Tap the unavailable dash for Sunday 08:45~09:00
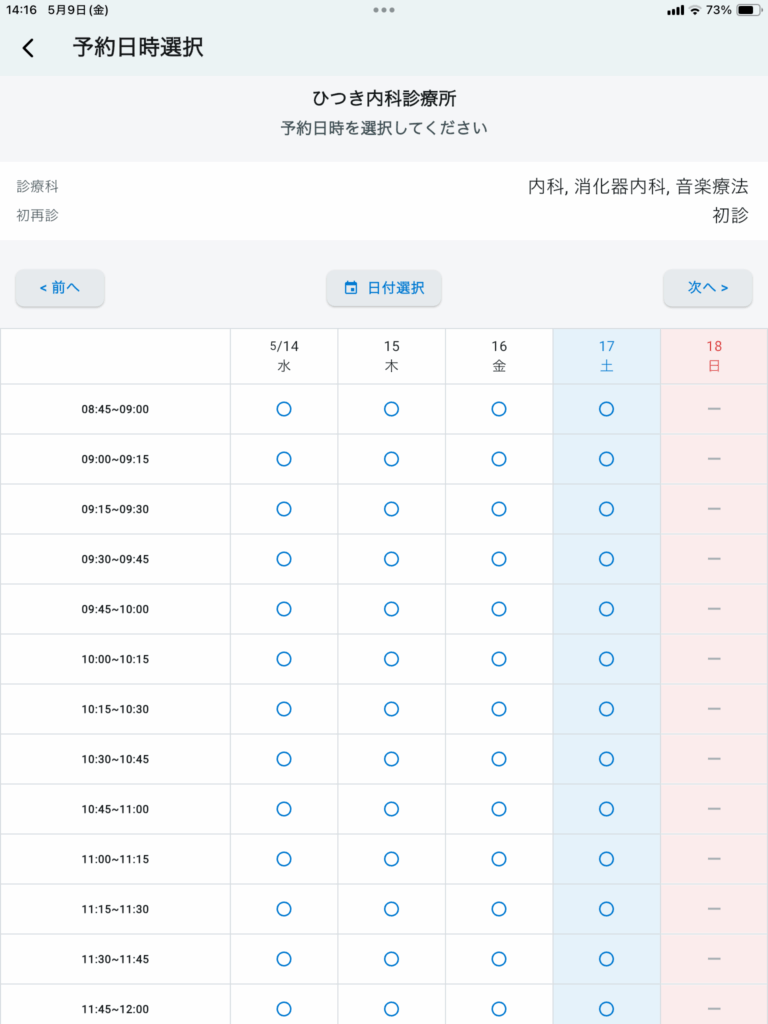 click(714, 409)
